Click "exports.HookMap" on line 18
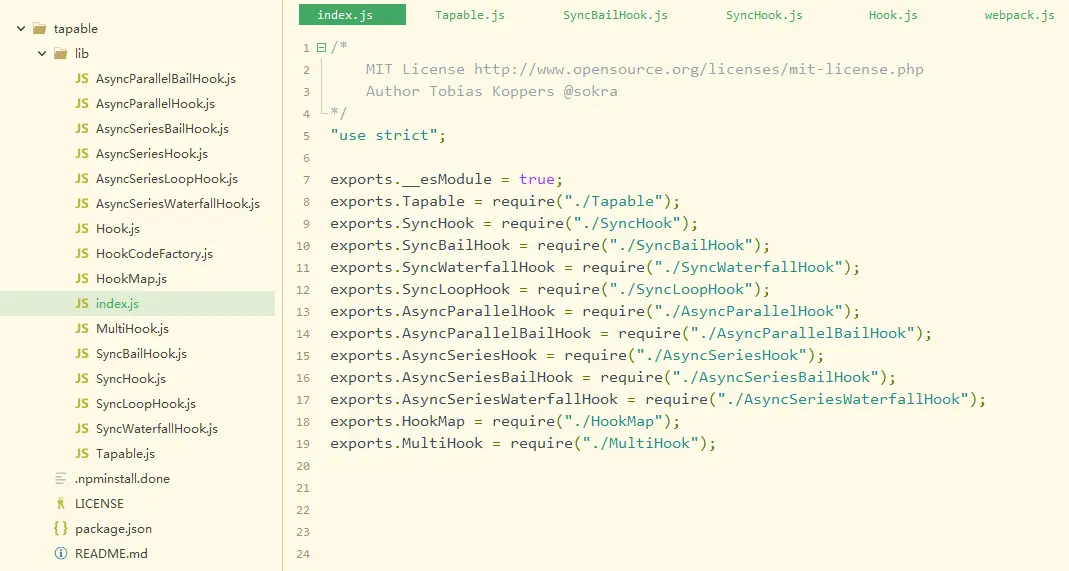Image resolution: width=1069 pixels, height=571 pixels. tap(397, 421)
